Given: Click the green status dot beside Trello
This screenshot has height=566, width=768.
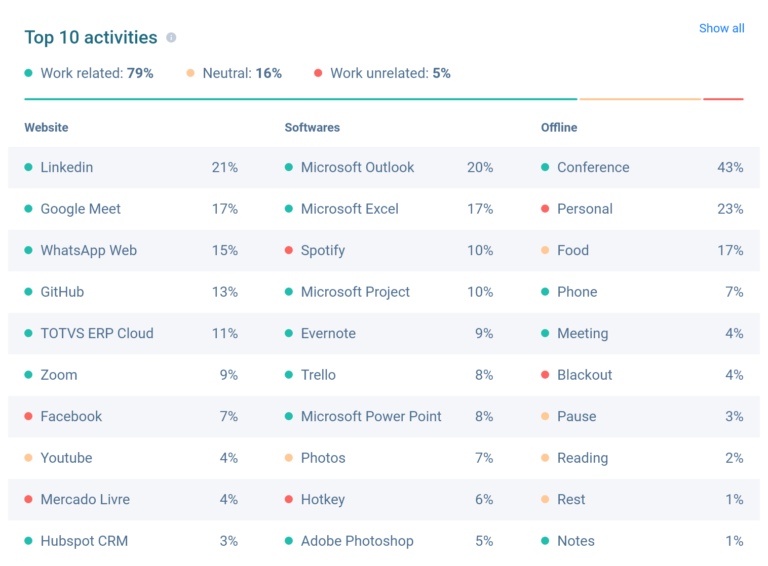Looking at the screenshot, I should point(289,375).
